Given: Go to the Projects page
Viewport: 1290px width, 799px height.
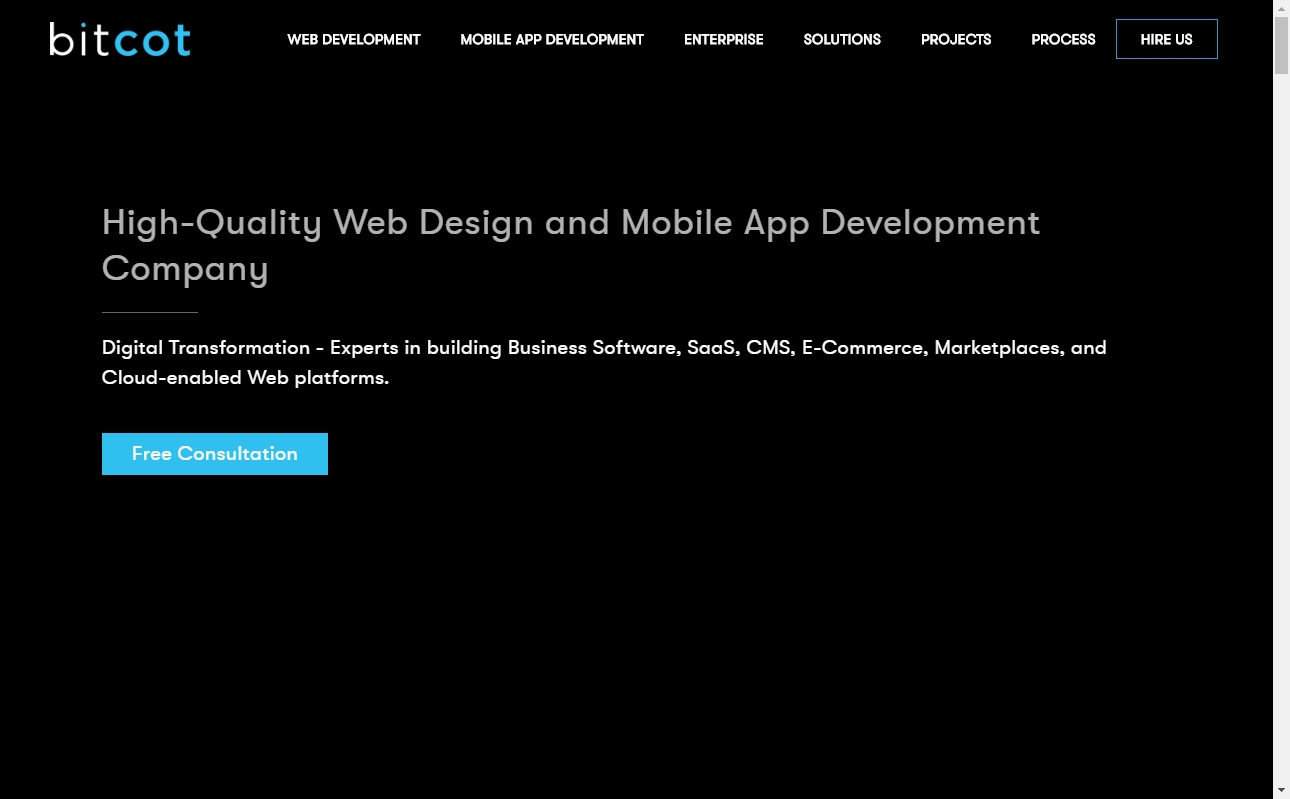Looking at the screenshot, I should click(x=956, y=40).
